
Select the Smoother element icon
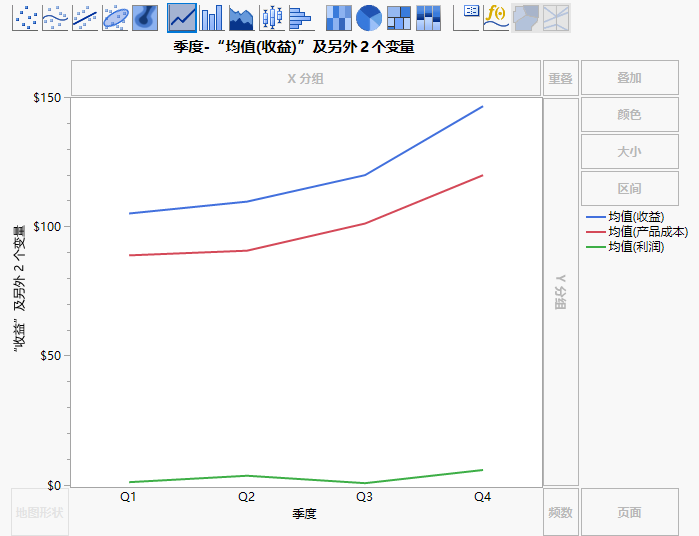(x=55, y=18)
